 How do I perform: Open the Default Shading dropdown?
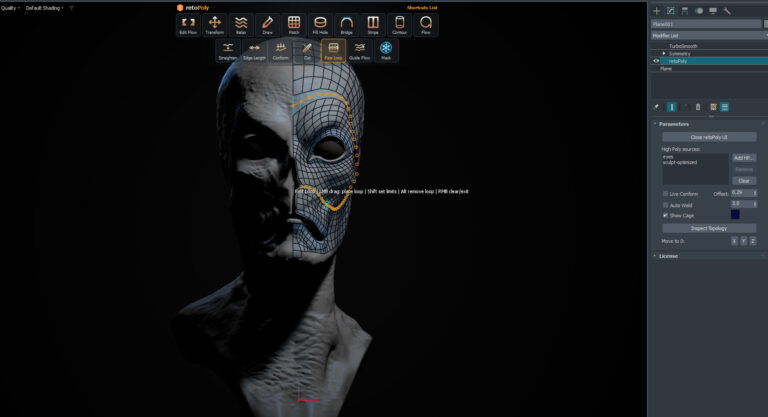pyautogui.click(x=45, y=8)
